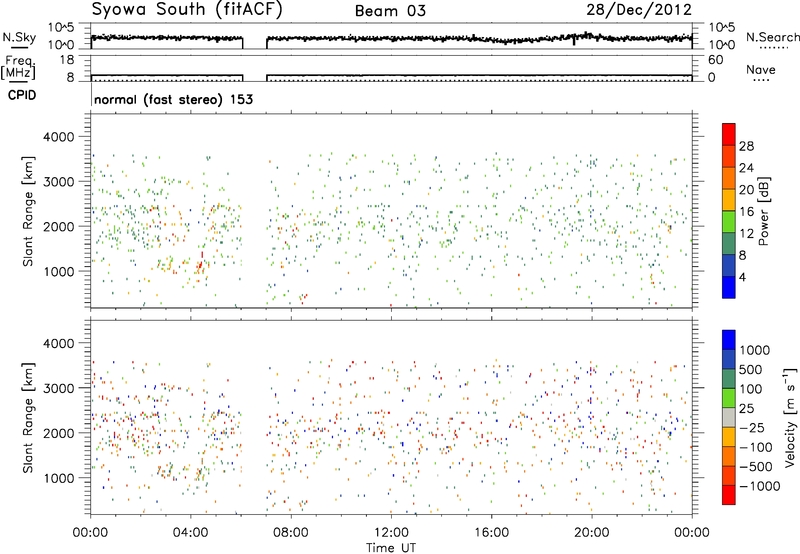
Task: Click the '18' frequency axis value
Action: coord(67,60)
